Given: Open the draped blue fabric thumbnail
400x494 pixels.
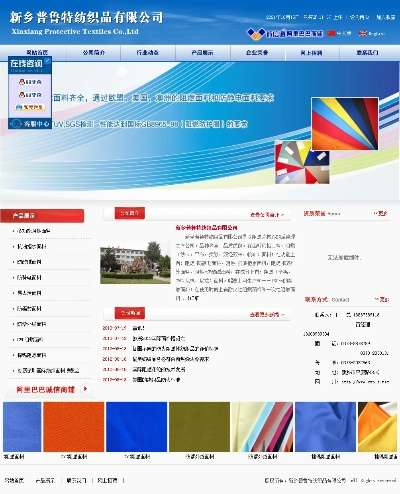Looking at the screenshot, I should (x=325, y=427).
